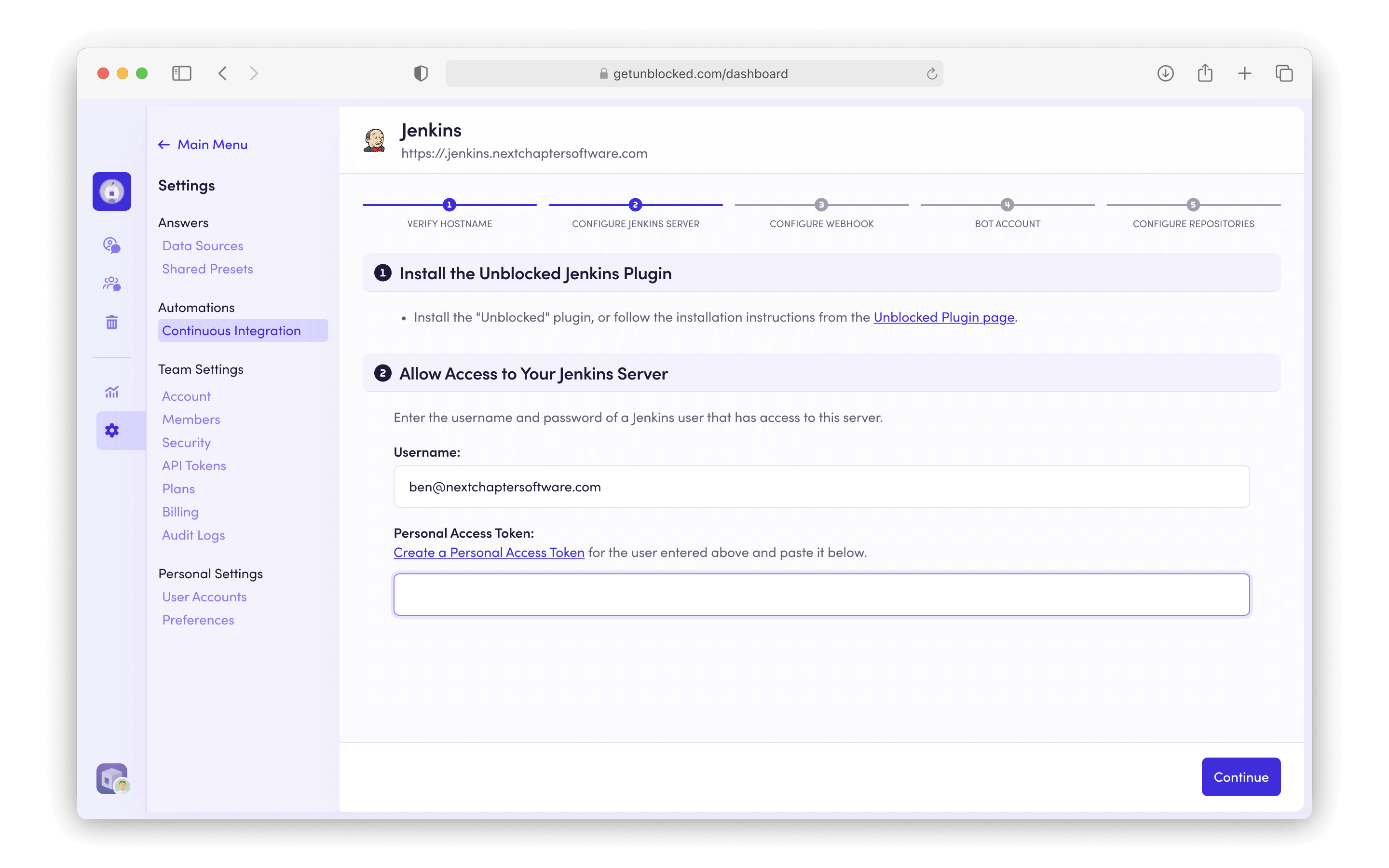
Task: Open the team members sidebar icon
Action: (111, 284)
